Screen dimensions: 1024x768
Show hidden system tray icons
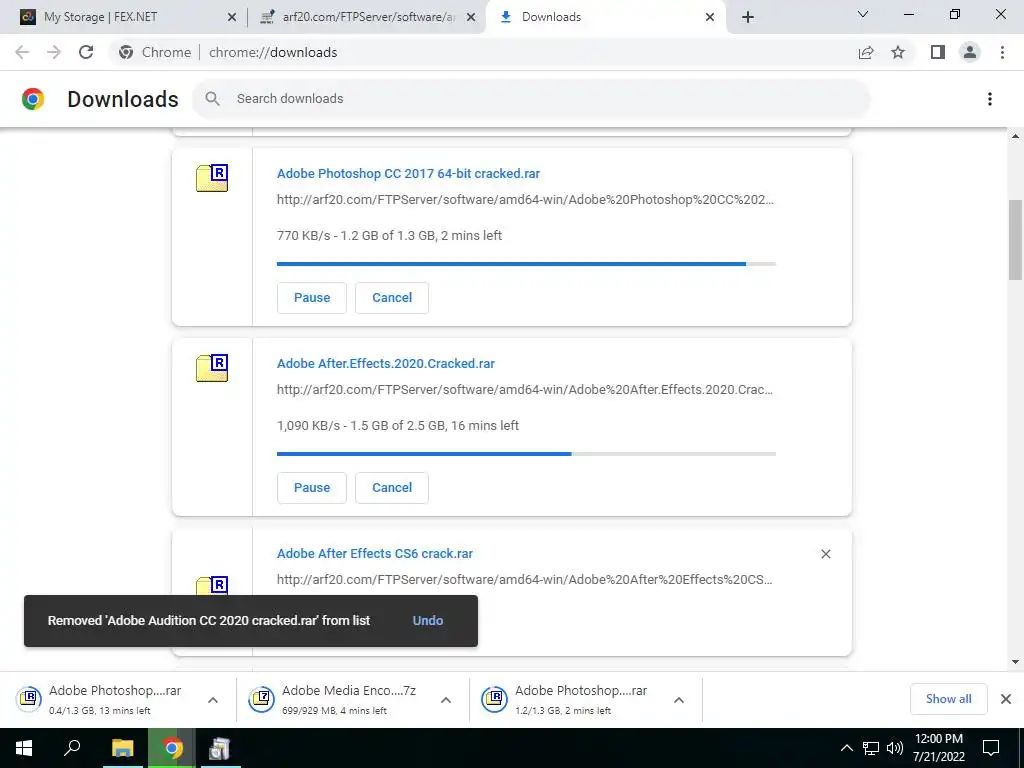(x=846, y=748)
